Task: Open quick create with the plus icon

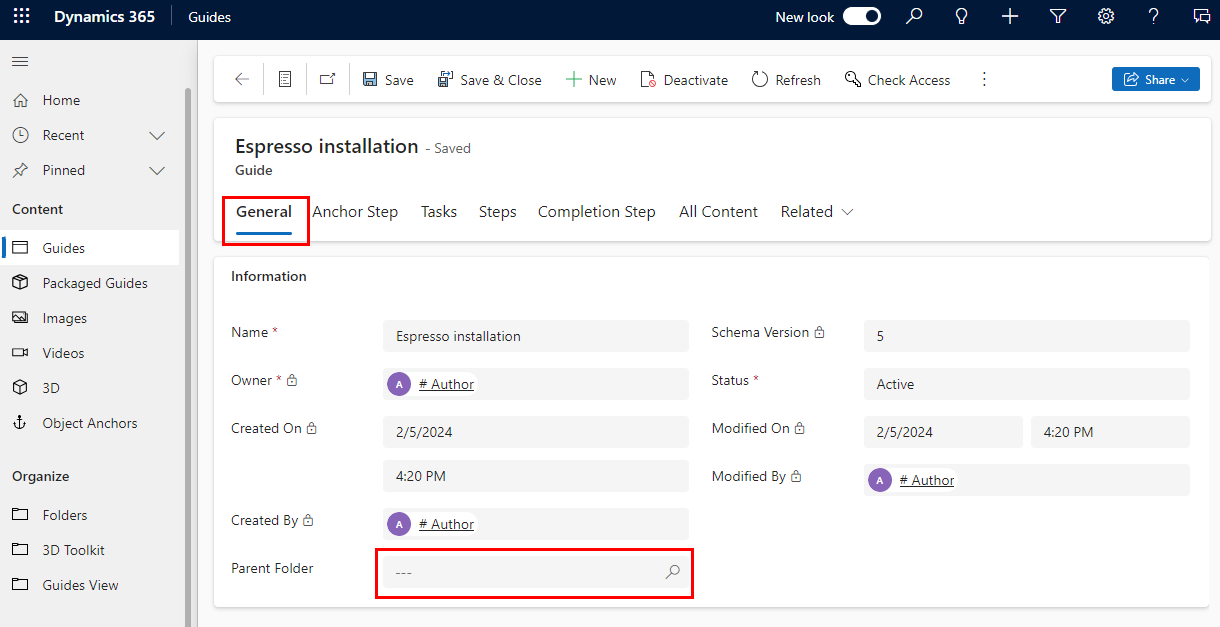Action: click(1009, 16)
